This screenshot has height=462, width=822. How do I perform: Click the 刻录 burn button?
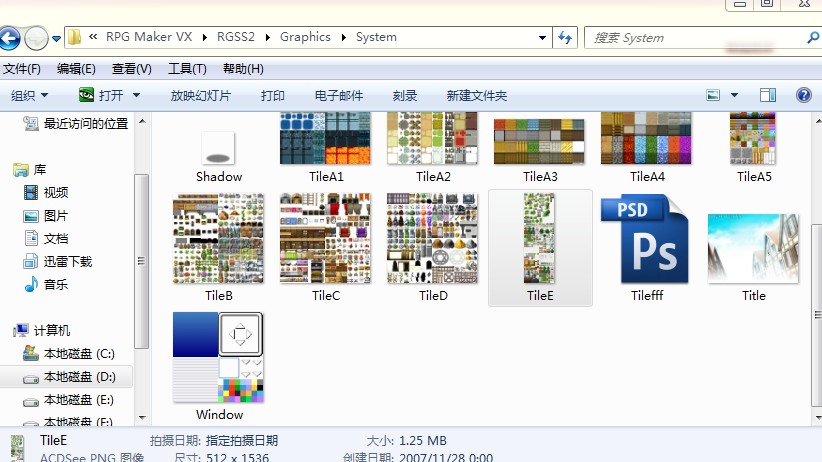coord(405,95)
